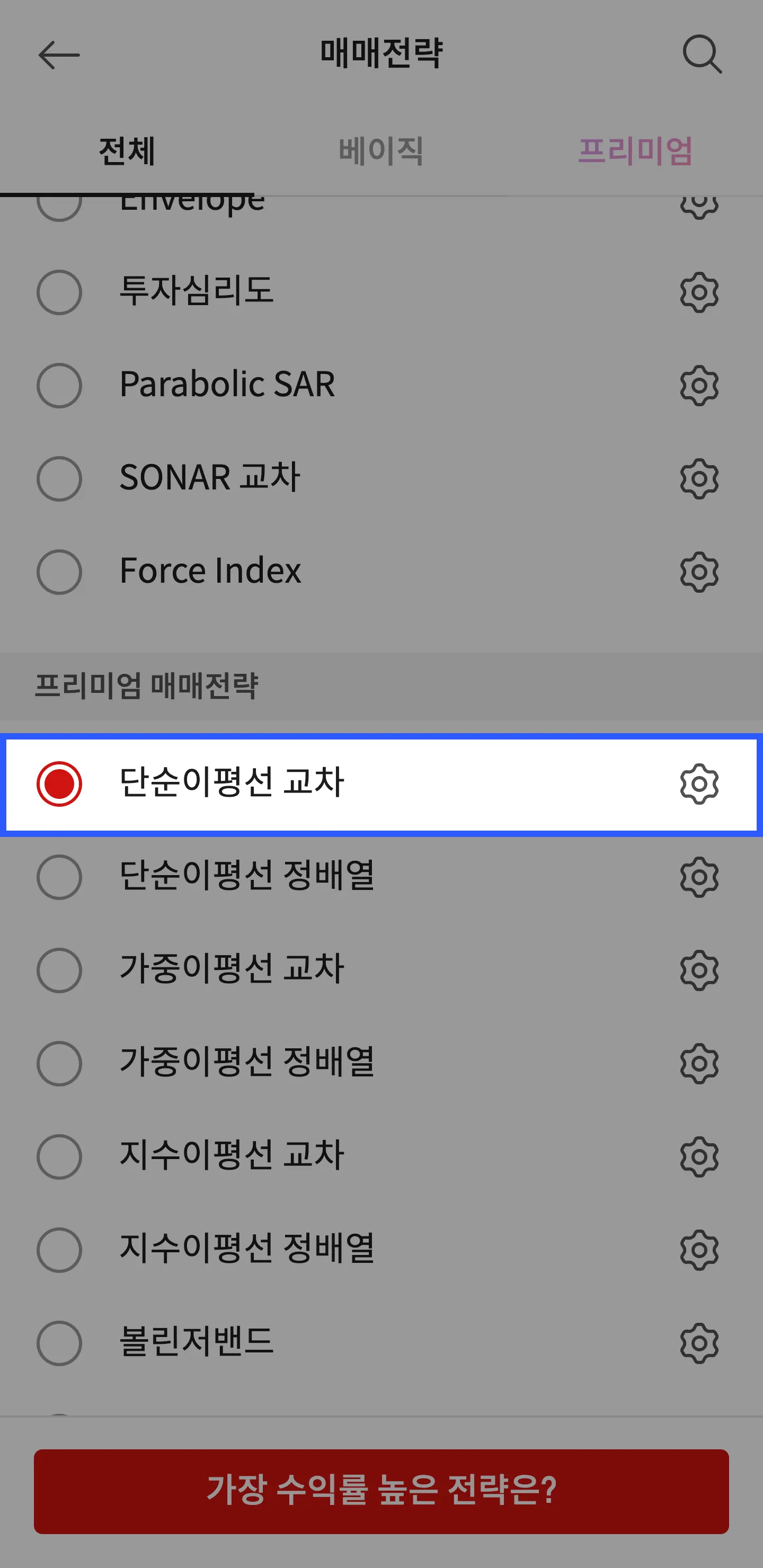The width and height of the screenshot is (763, 1568).
Task: Switch to the 프리미엄 tab
Action: pos(635,151)
